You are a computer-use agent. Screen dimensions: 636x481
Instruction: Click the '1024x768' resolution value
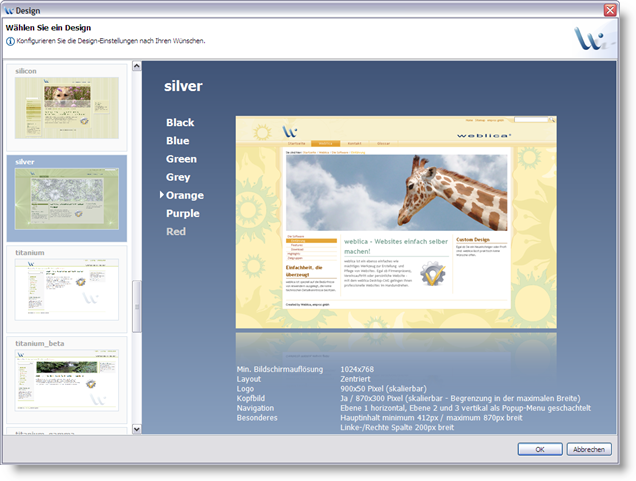pyautogui.click(x=357, y=369)
